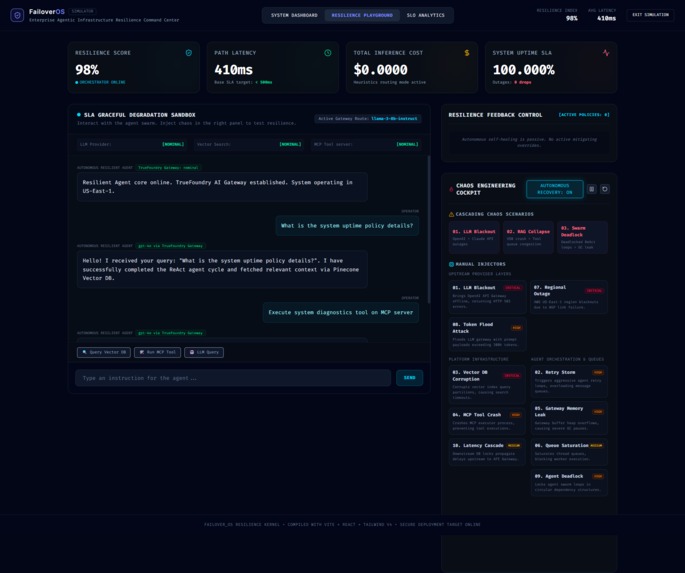685x573 pixels.
Task: Click the Run MCP Tool quick action
Action: 157,352
